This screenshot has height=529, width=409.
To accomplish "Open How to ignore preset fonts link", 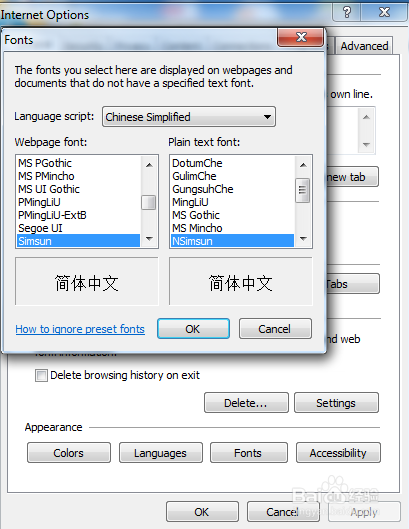I will 80,329.
